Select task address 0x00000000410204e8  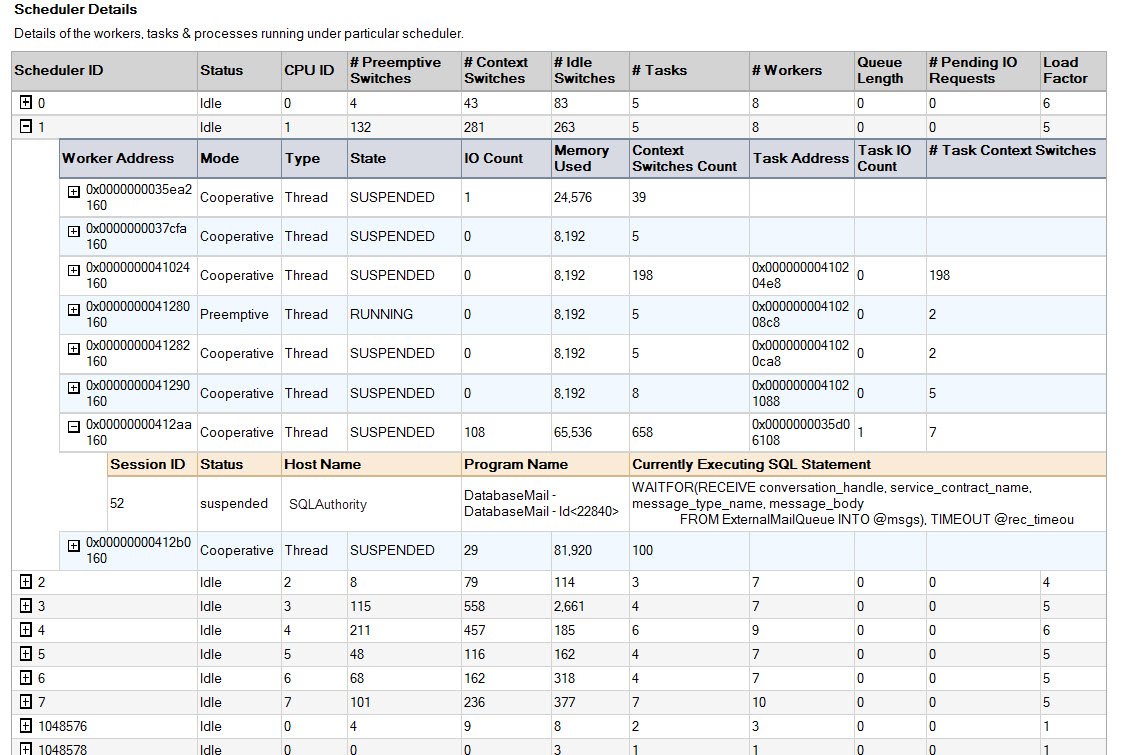801,275
